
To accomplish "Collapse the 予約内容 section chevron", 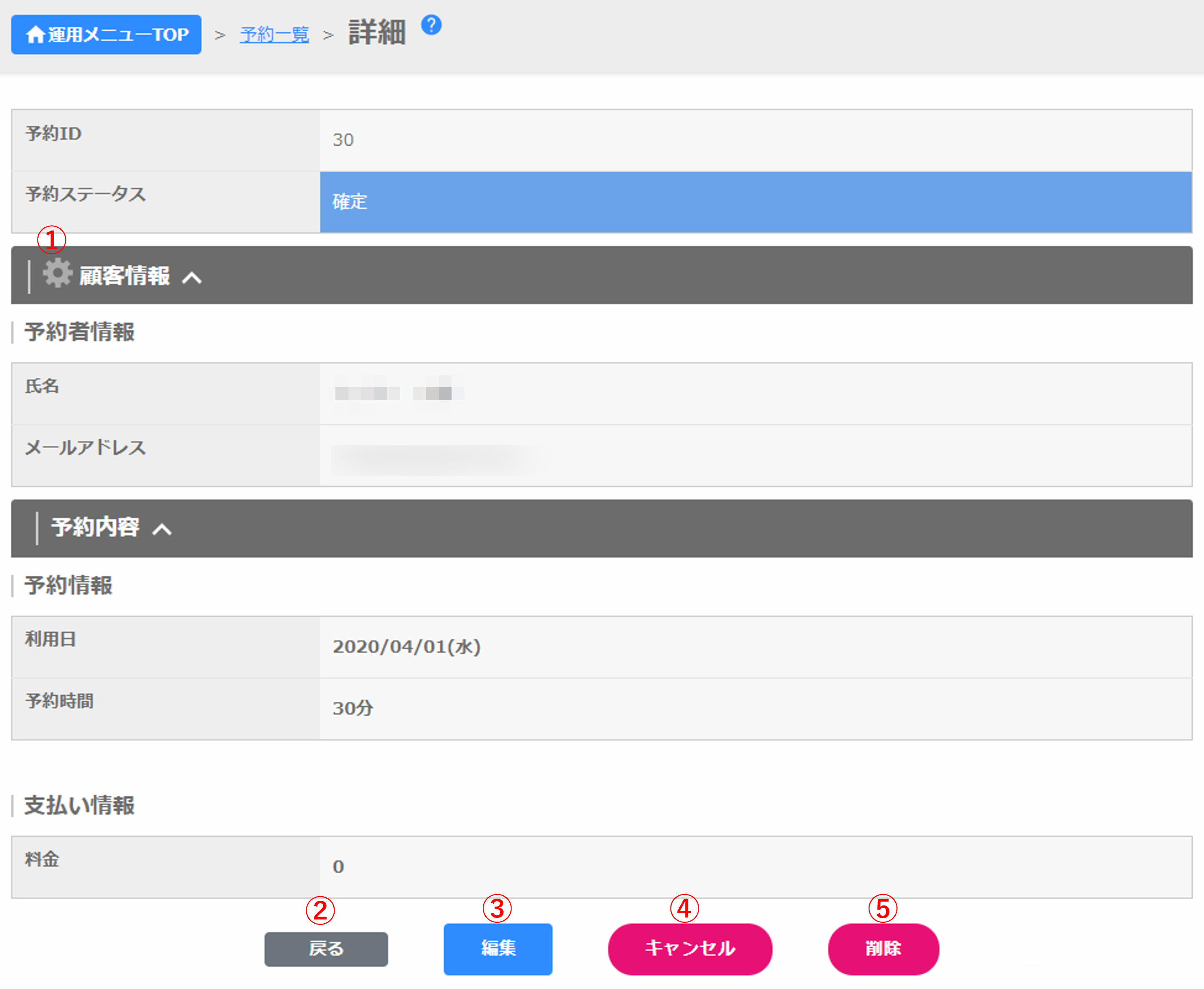I will pos(162,530).
